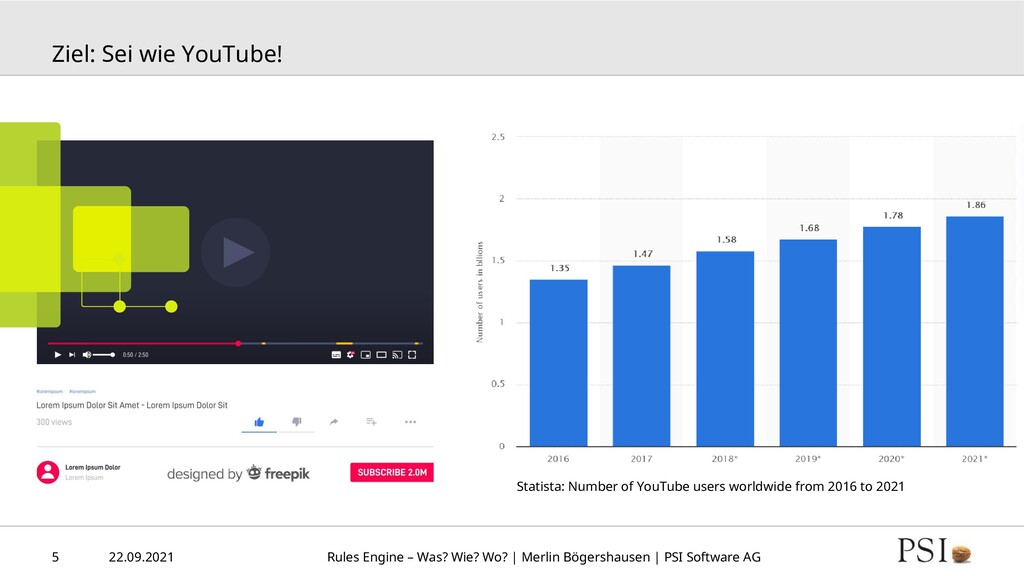The image size is (1024, 576).
Task: Click the small play icon in player controls
Action: 57,355
